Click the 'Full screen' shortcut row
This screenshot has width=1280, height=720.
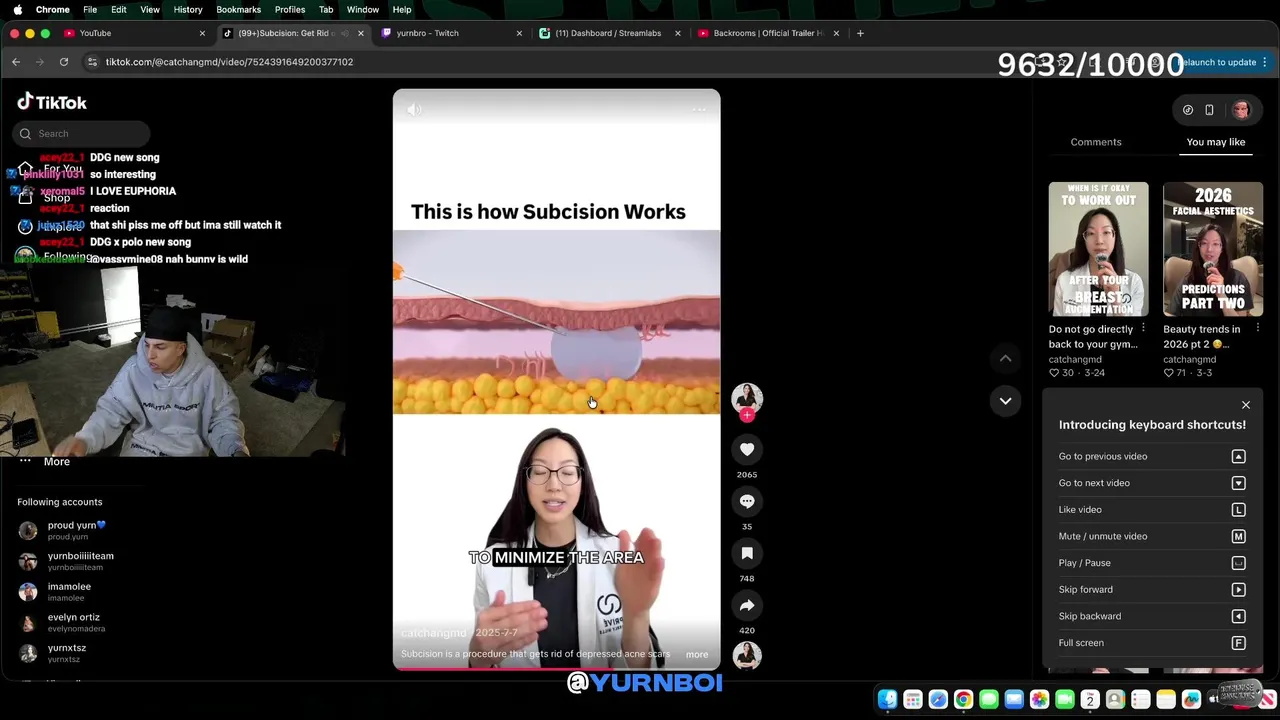click(x=1152, y=643)
